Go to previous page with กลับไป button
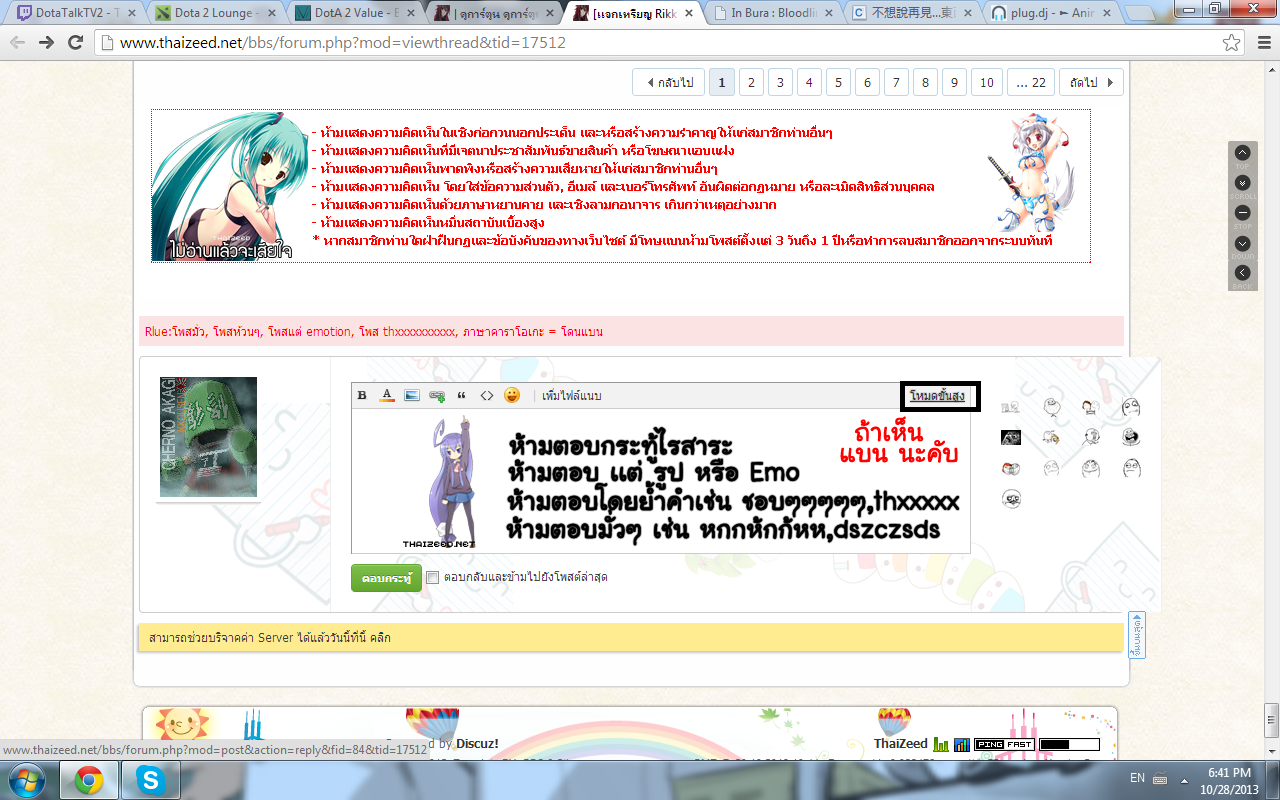 pyautogui.click(x=669, y=82)
